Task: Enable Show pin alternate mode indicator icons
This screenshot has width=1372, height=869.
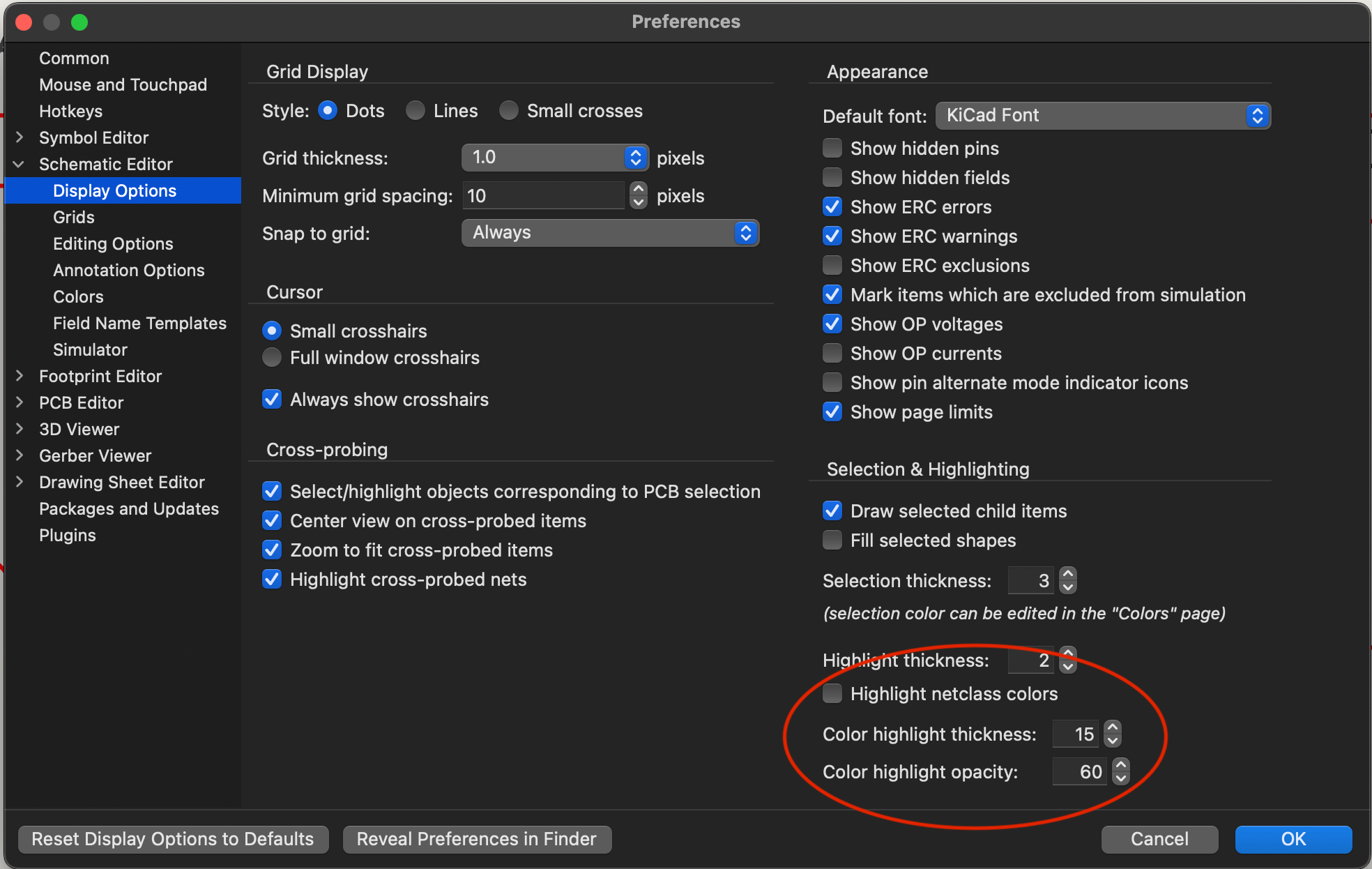Action: (x=832, y=382)
